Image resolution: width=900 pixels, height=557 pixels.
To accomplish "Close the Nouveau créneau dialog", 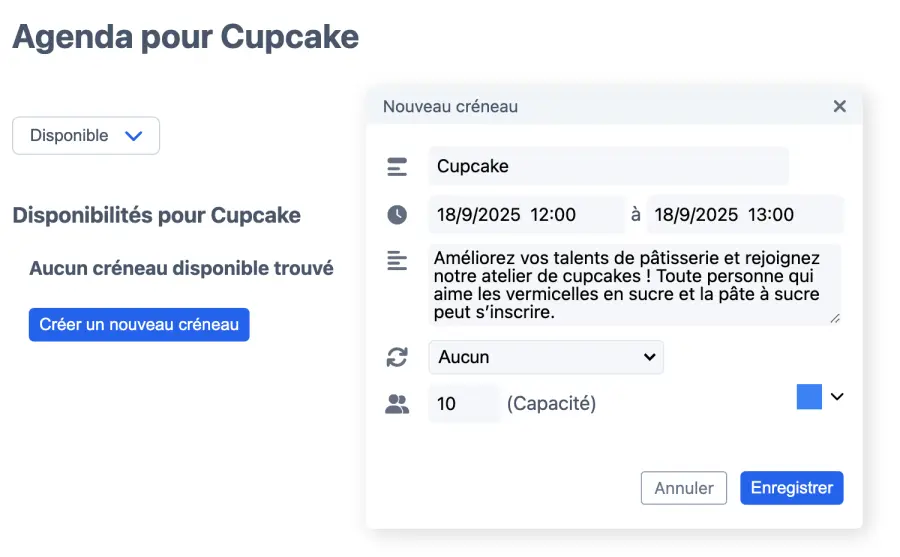I will point(840,106).
